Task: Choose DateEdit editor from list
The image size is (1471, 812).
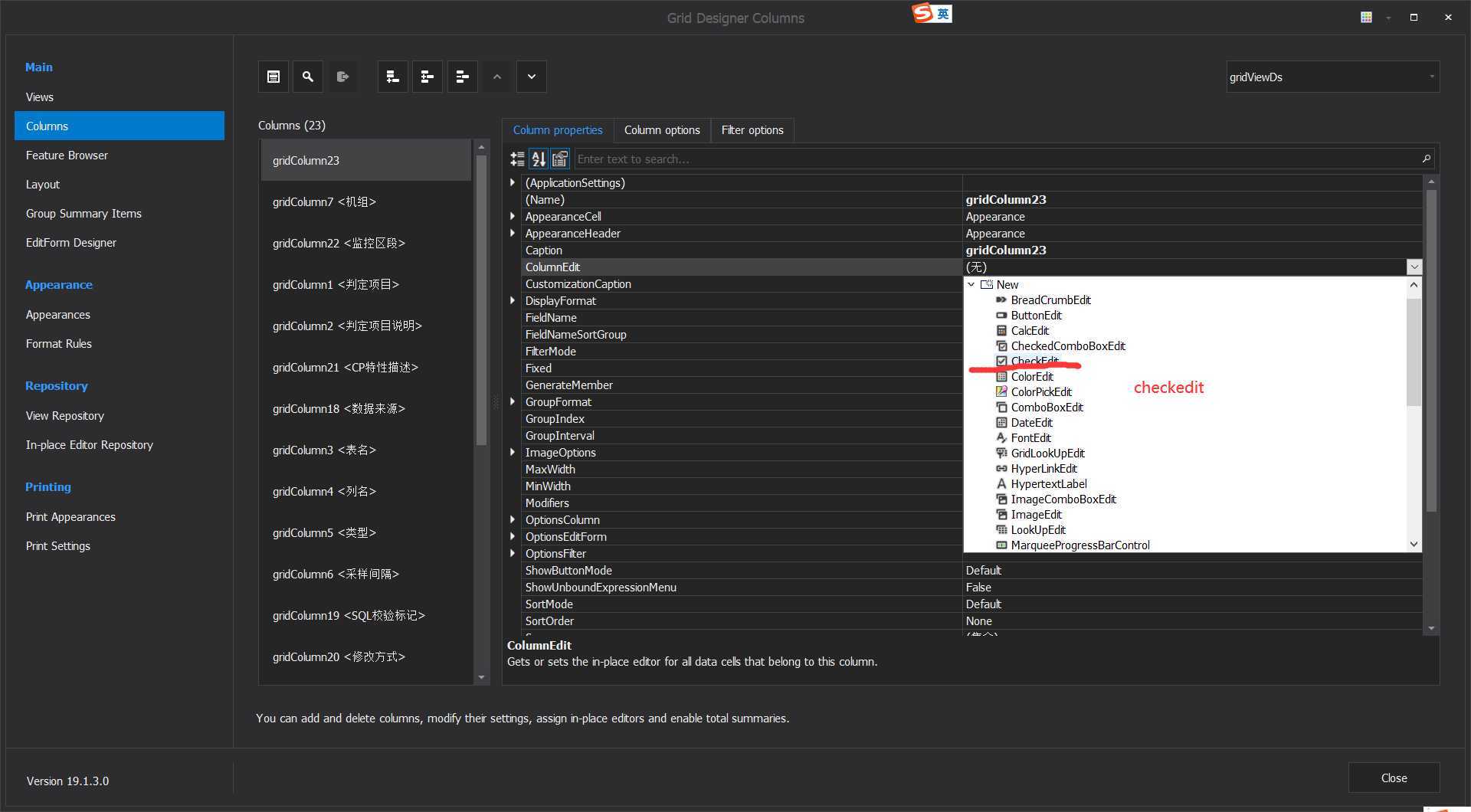Action: coord(1031,423)
